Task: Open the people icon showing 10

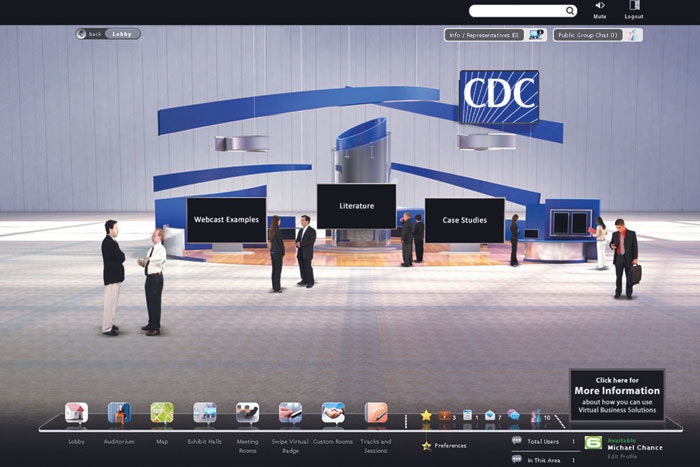Action: (536, 416)
